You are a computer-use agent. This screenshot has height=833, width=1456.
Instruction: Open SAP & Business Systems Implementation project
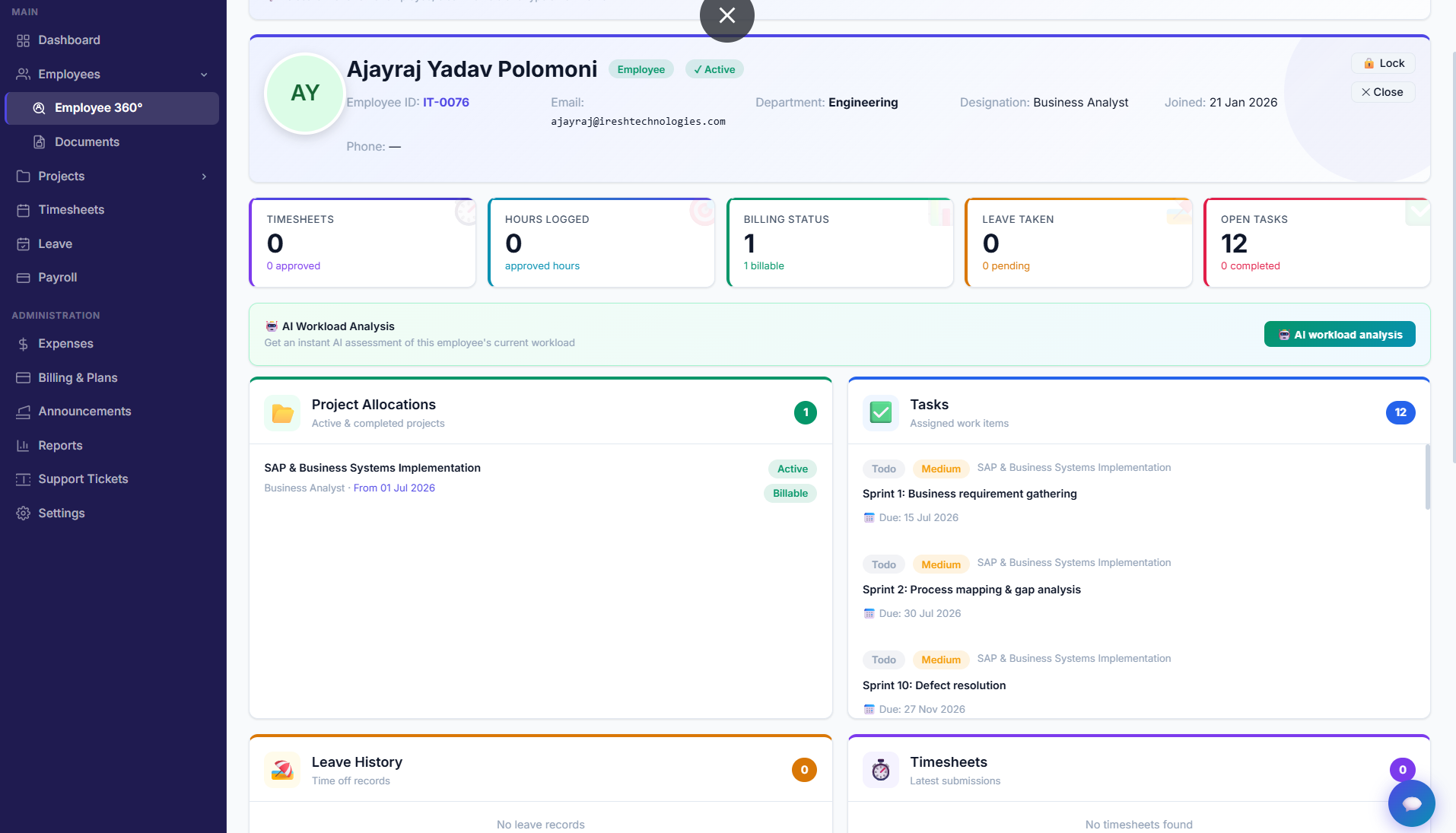[372, 468]
